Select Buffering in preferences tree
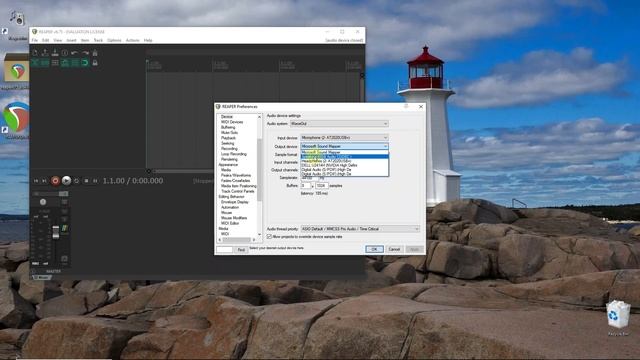The width and height of the screenshot is (640, 360). point(228,127)
